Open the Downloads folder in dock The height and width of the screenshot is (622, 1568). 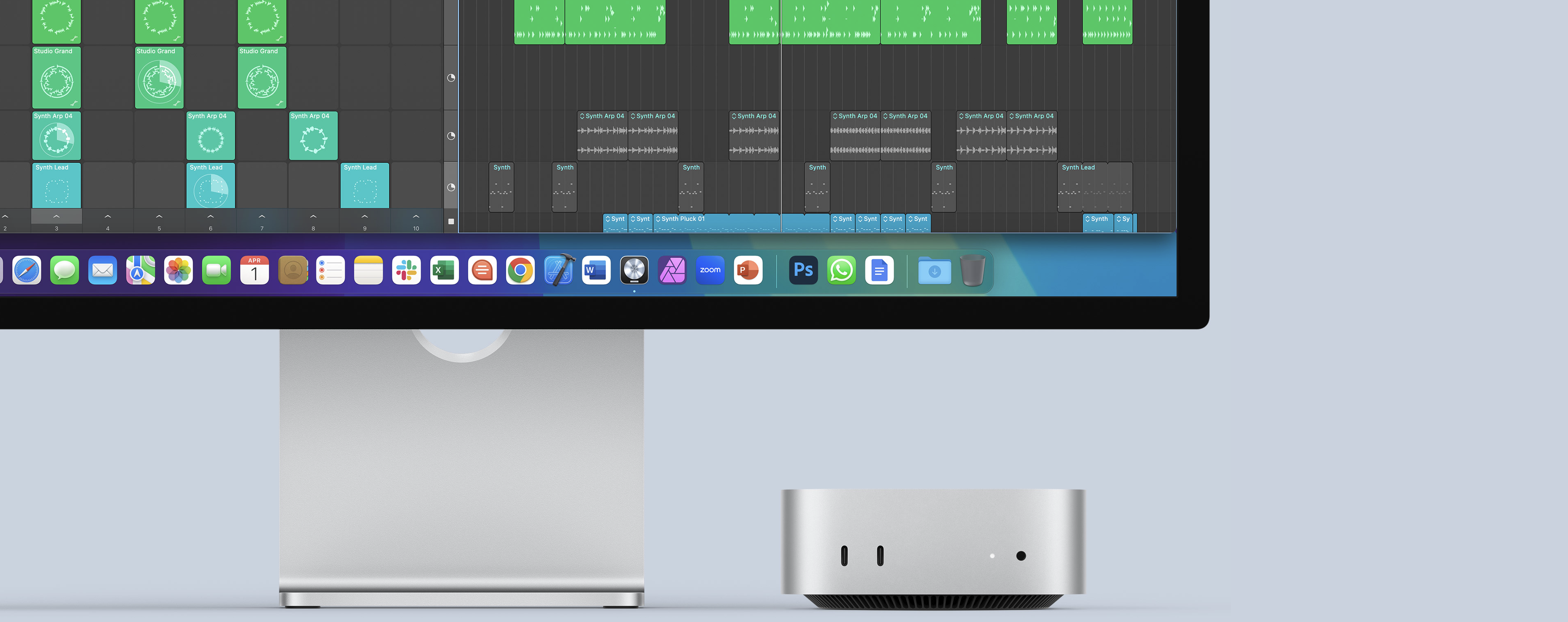[x=935, y=270]
